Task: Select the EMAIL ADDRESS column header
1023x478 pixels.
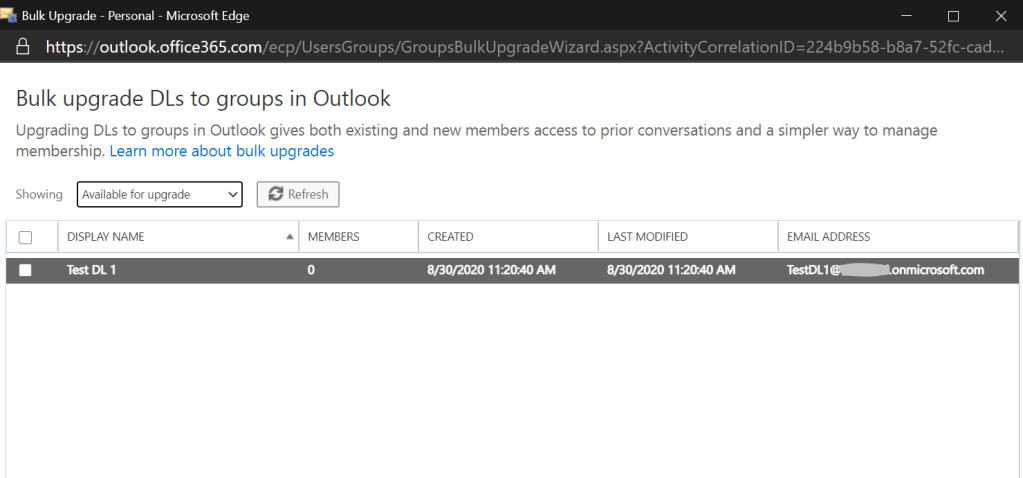Action: pos(828,237)
